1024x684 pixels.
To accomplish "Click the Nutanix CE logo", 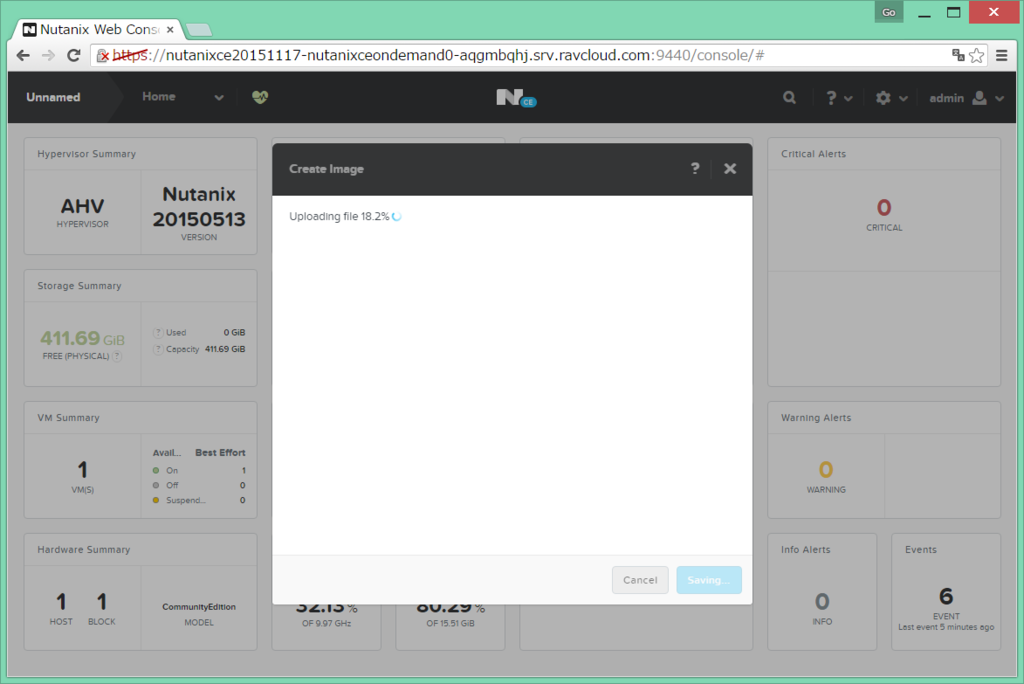I will click(516, 98).
